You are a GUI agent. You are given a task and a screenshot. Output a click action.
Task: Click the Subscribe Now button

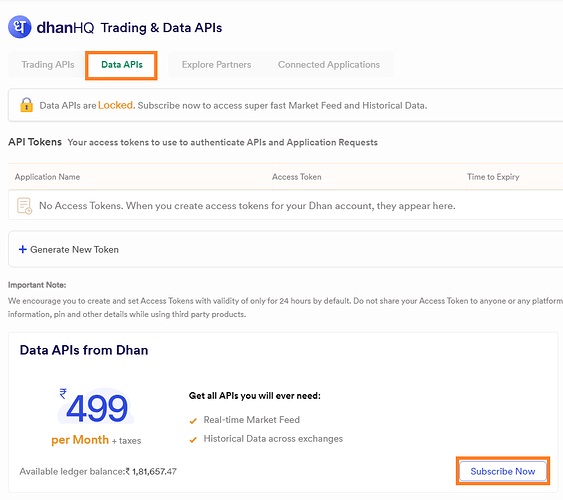(503, 471)
